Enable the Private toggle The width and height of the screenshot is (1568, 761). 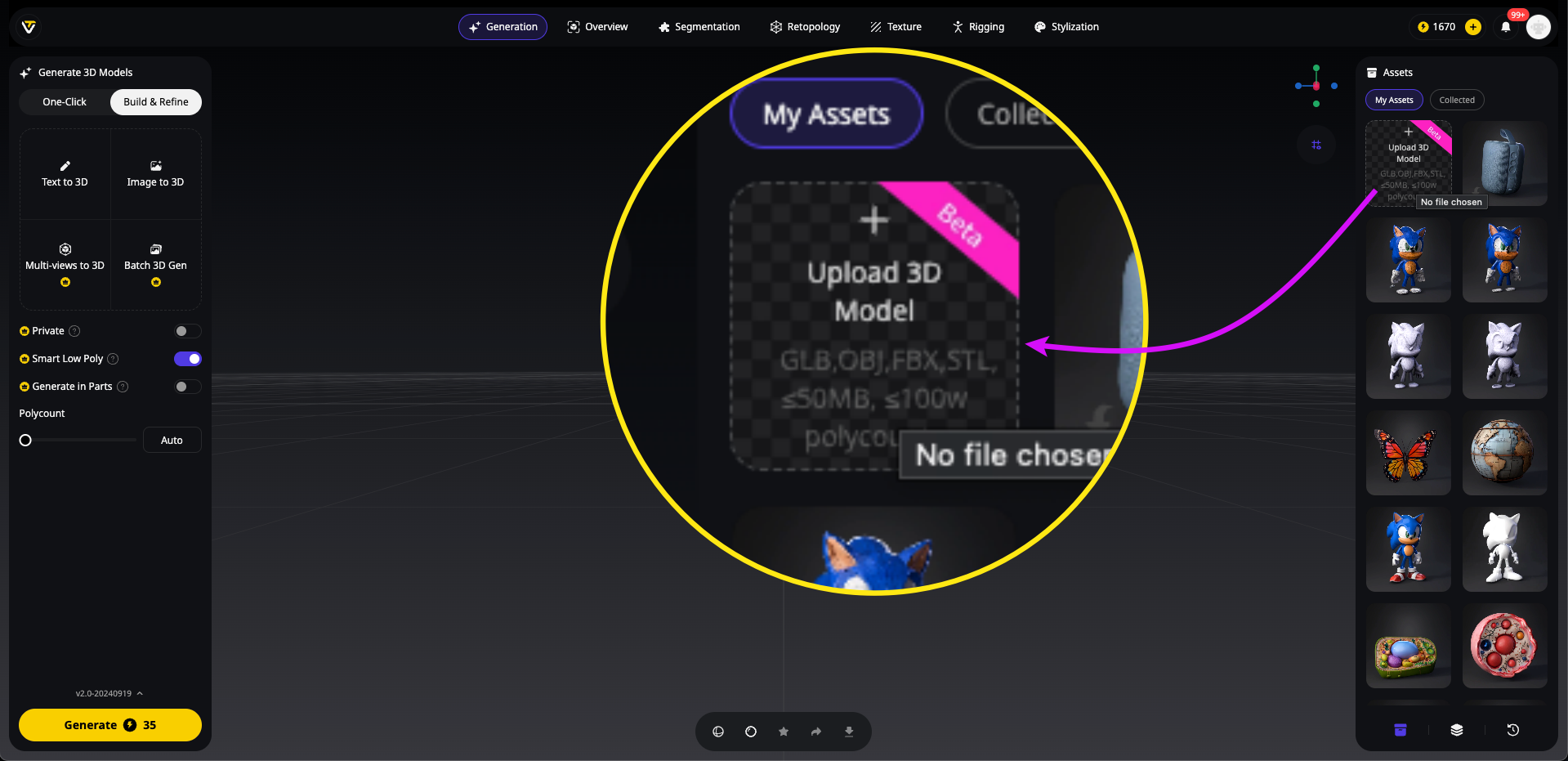click(x=187, y=331)
